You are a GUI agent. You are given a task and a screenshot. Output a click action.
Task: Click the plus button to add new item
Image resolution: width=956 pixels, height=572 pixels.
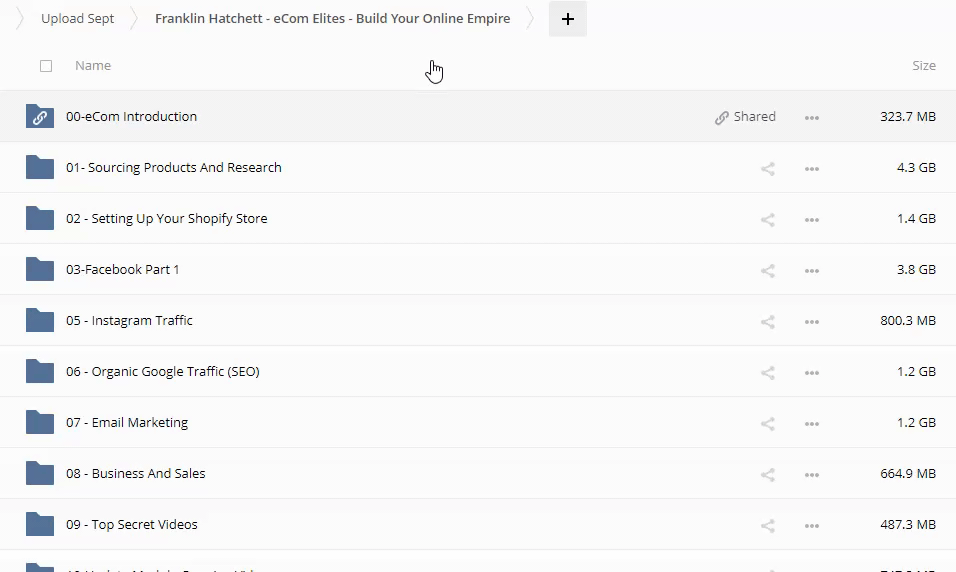coord(568,19)
